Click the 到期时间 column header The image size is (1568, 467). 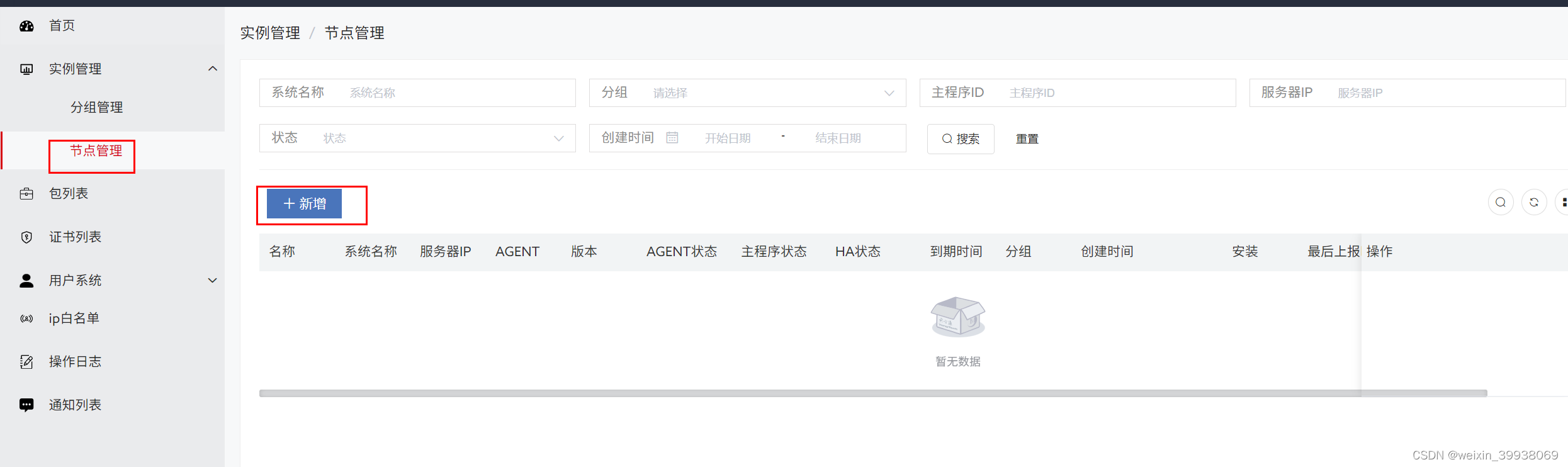[956, 252]
